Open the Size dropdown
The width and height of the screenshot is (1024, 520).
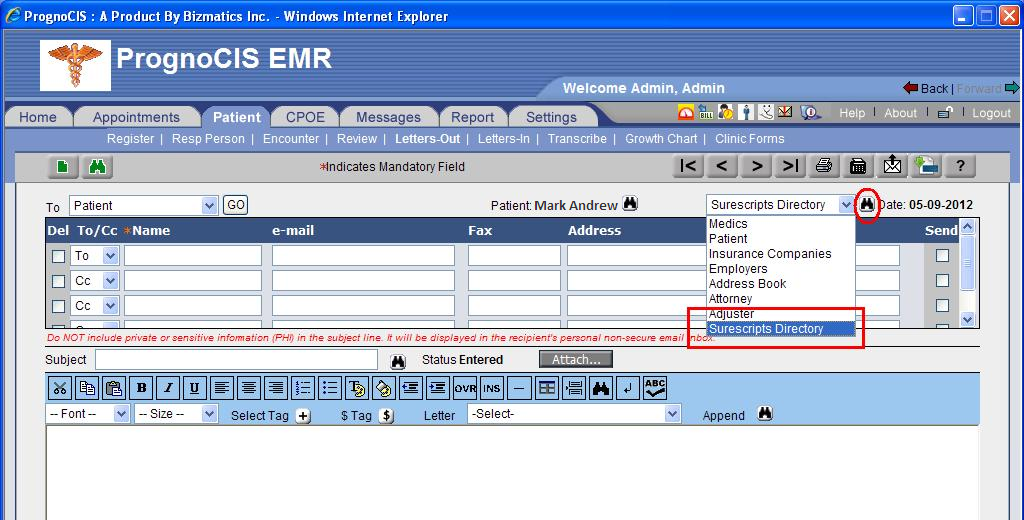tap(176, 414)
